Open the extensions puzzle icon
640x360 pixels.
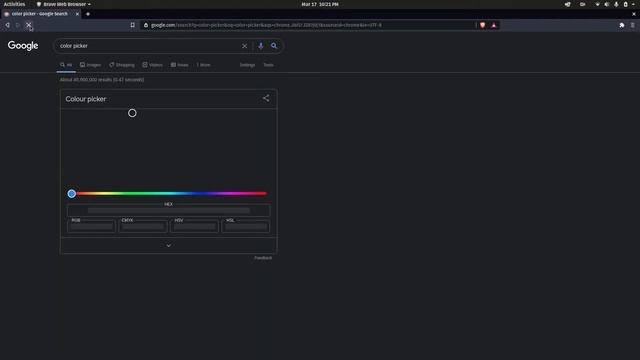pos(622,25)
